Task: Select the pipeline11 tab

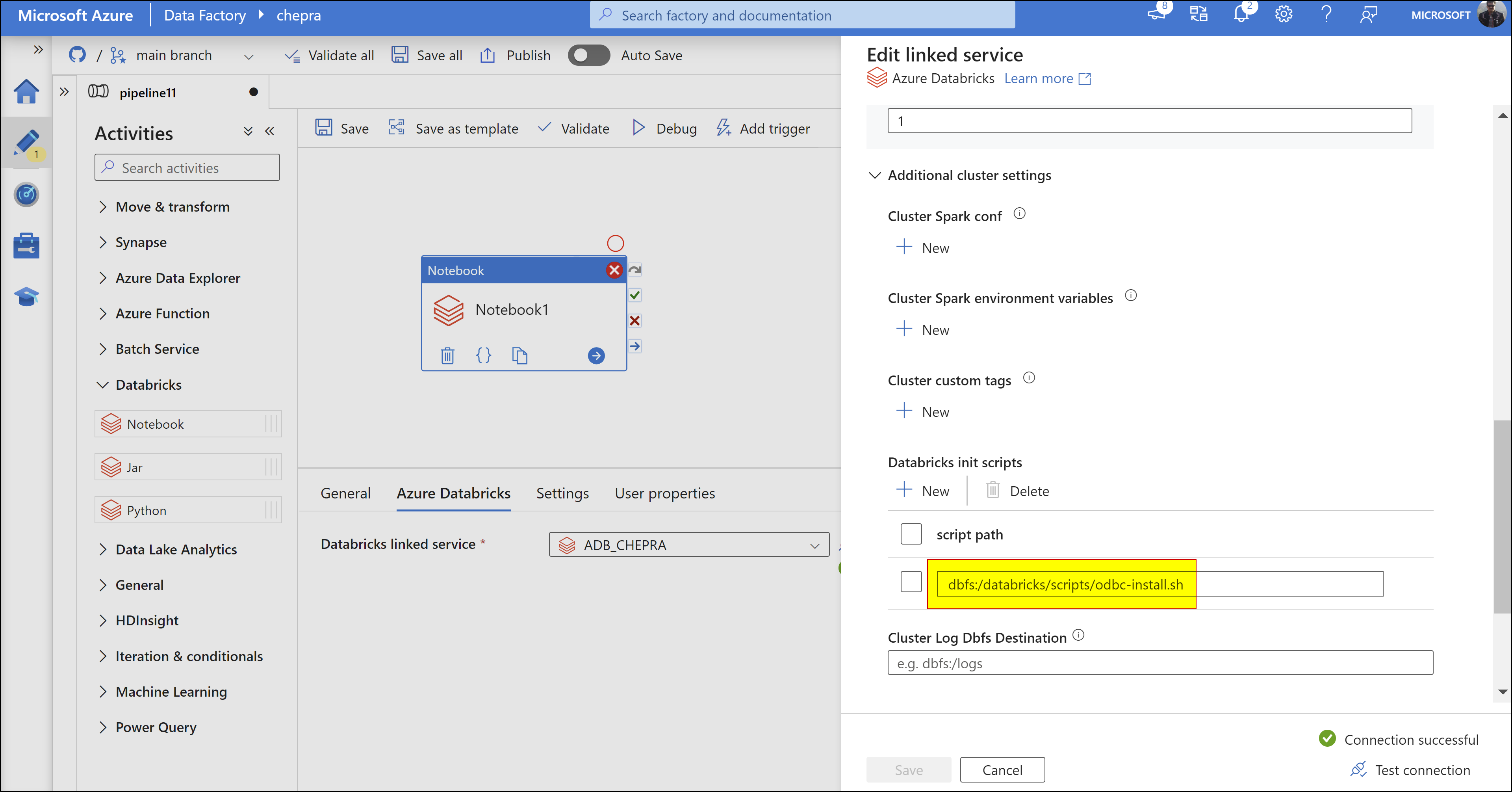Action: (x=174, y=92)
